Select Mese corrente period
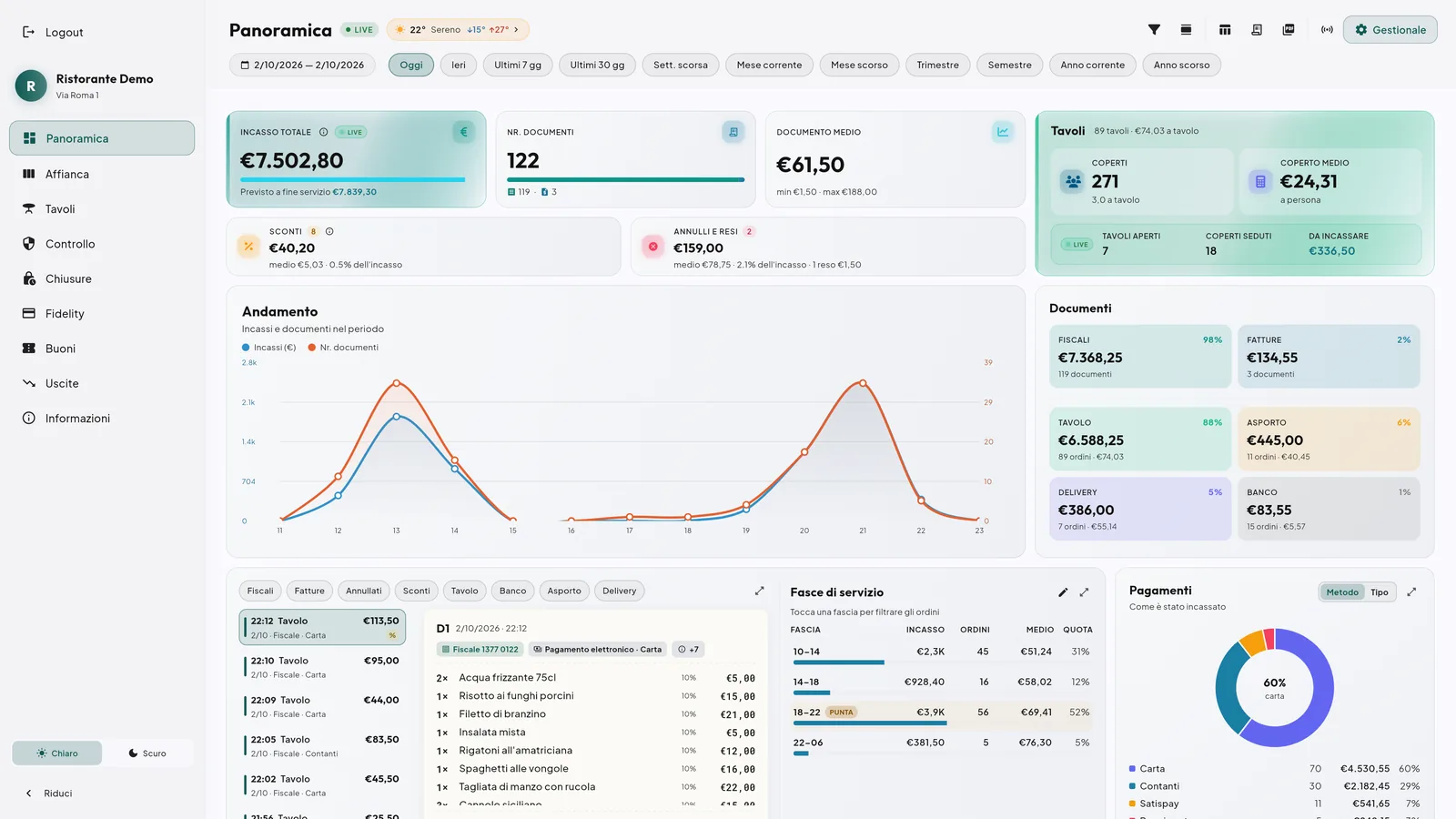Screen dimensions: 1456x819 [x=770, y=65]
